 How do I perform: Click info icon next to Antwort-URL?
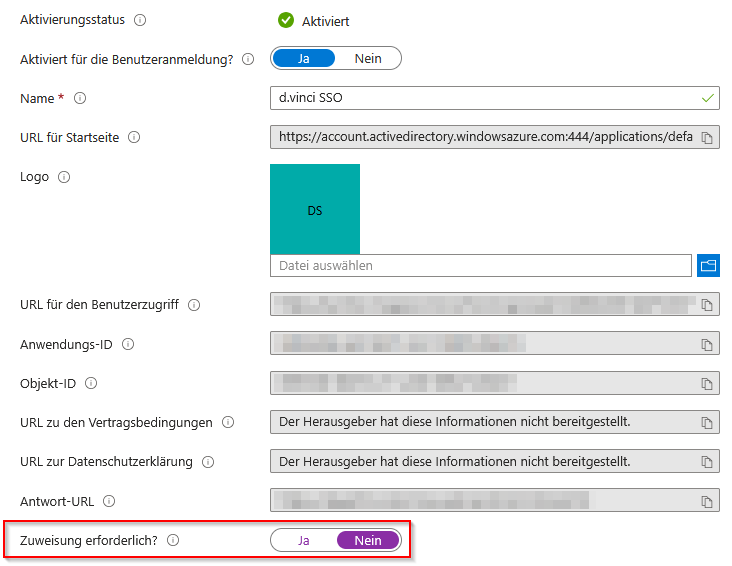[109, 501]
